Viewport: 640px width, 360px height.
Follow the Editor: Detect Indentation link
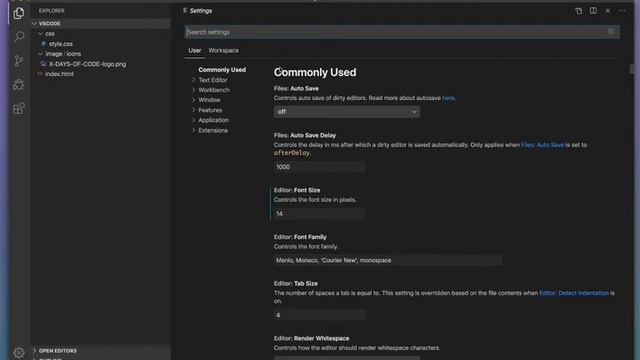(x=574, y=293)
